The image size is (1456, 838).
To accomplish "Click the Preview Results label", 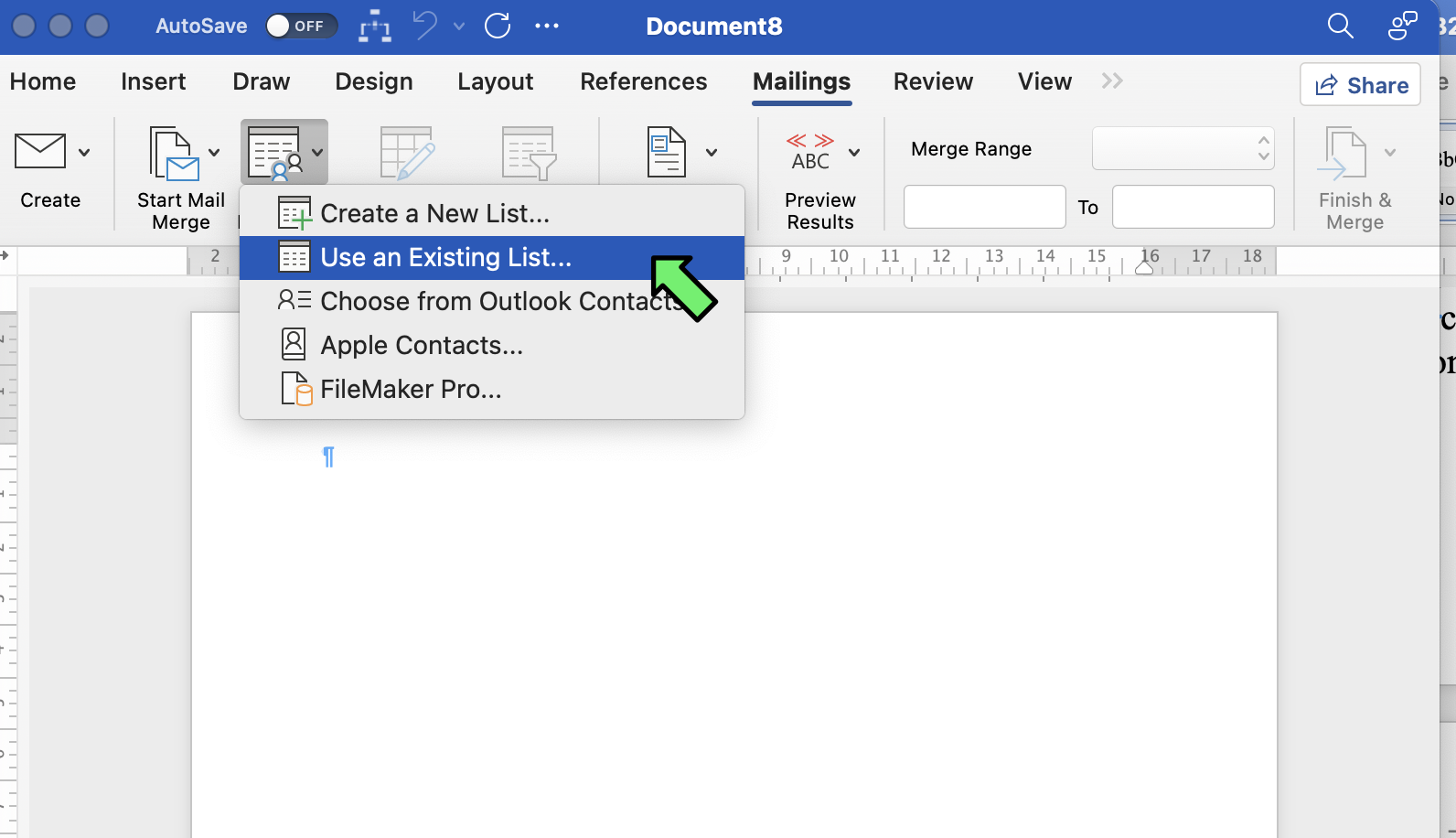I will pos(820,211).
